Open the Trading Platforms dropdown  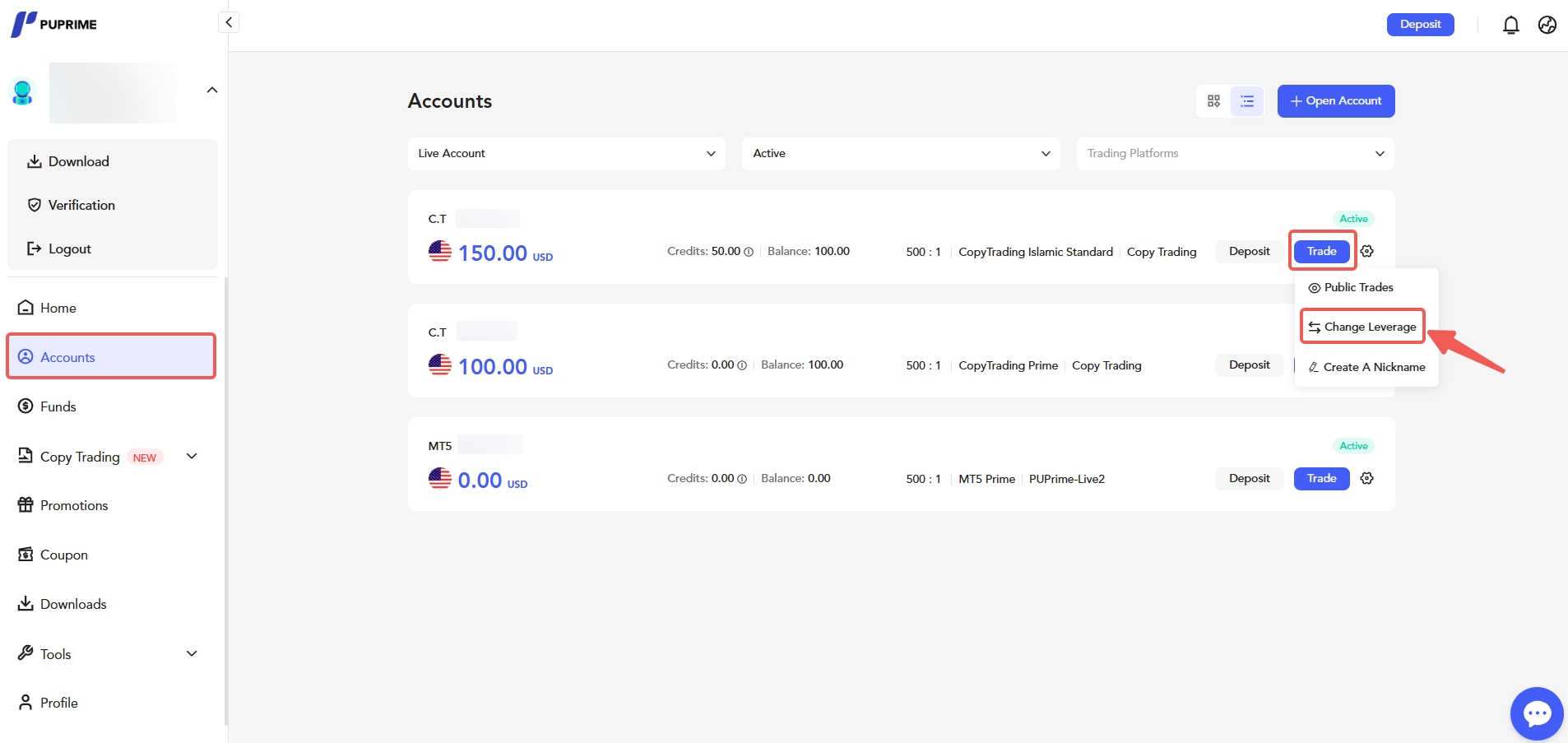pos(1234,154)
